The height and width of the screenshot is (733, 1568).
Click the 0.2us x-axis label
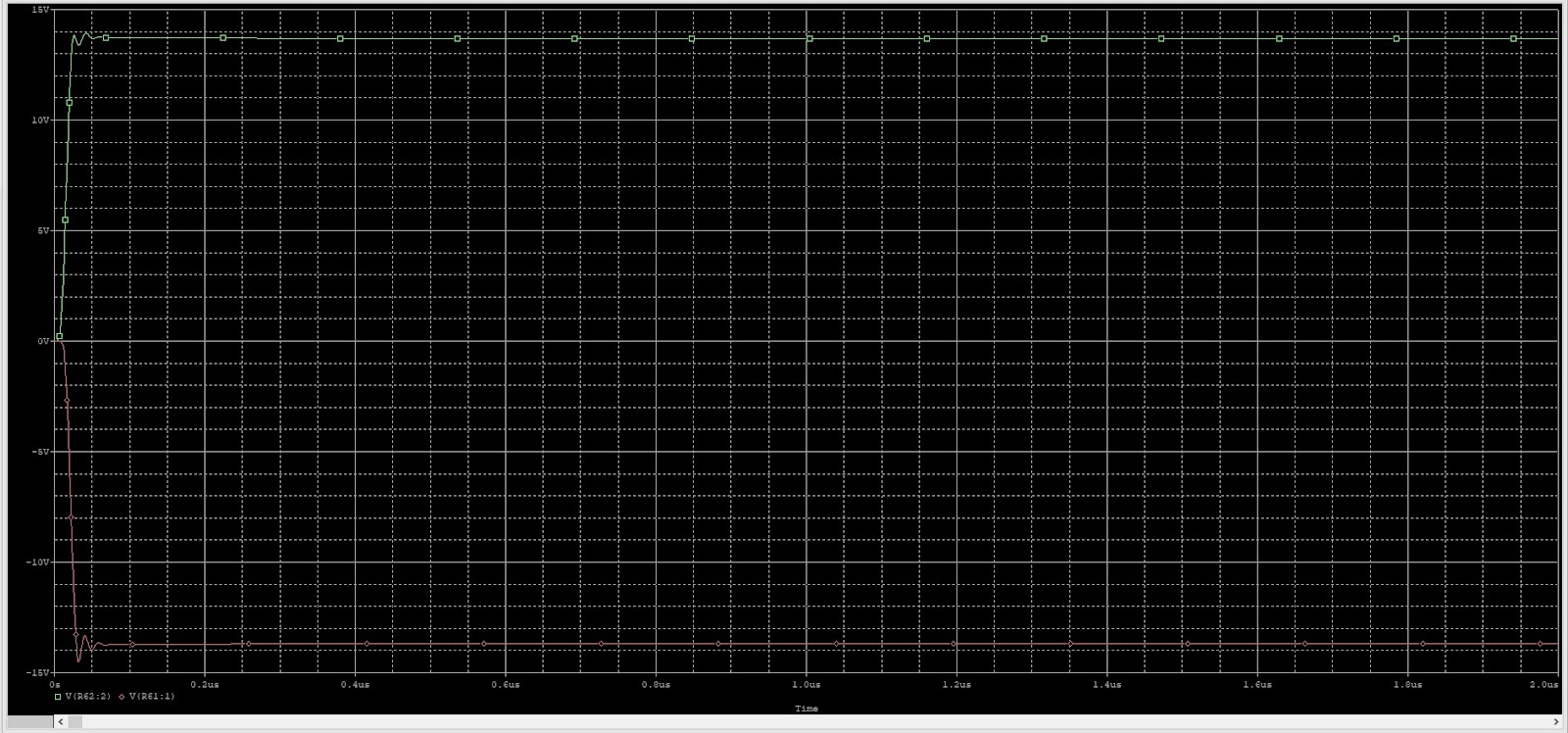click(x=205, y=684)
